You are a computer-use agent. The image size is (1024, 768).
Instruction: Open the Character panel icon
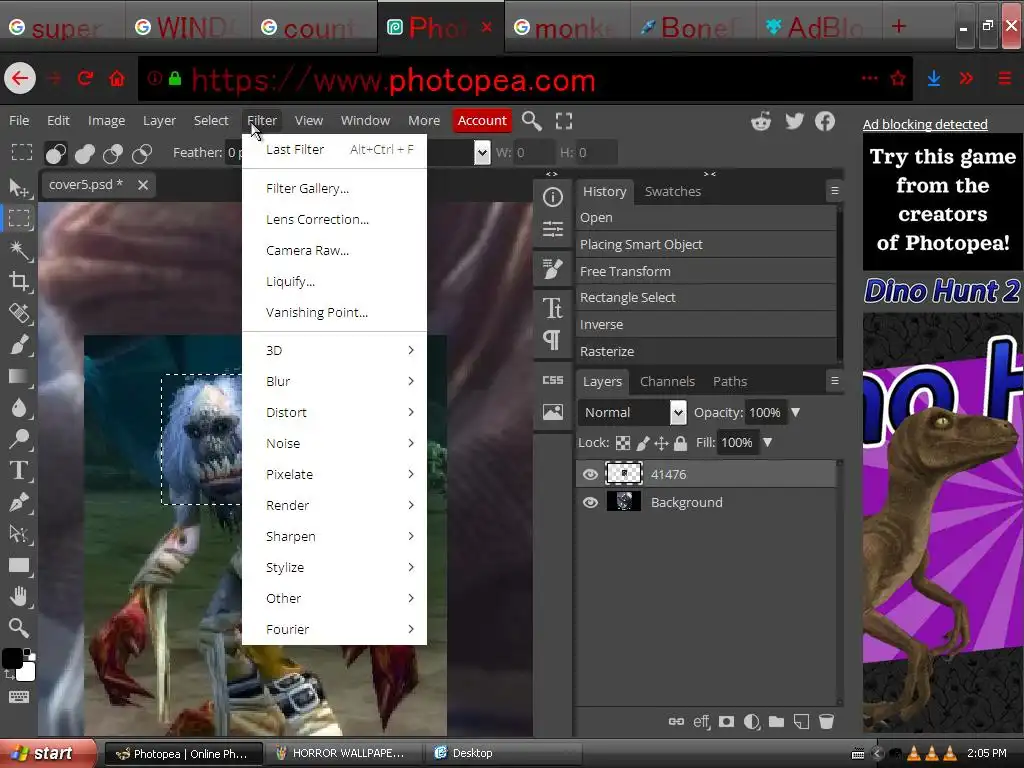[x=552, y=308]
